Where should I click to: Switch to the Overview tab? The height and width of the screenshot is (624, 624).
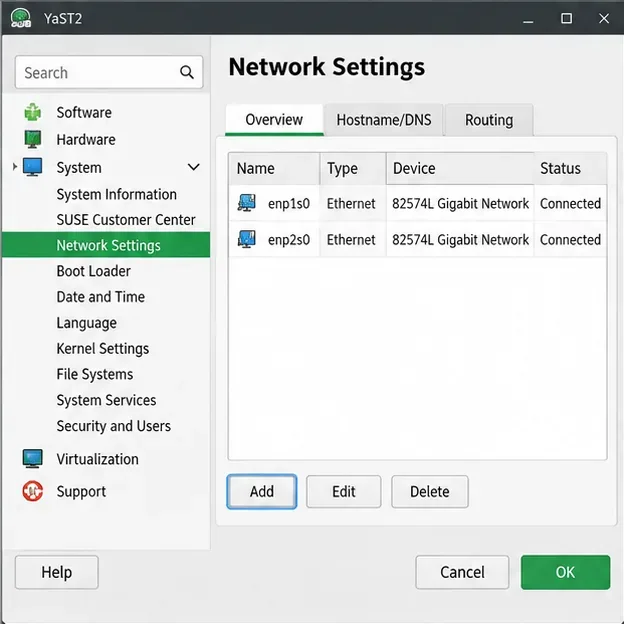(274, 120)
